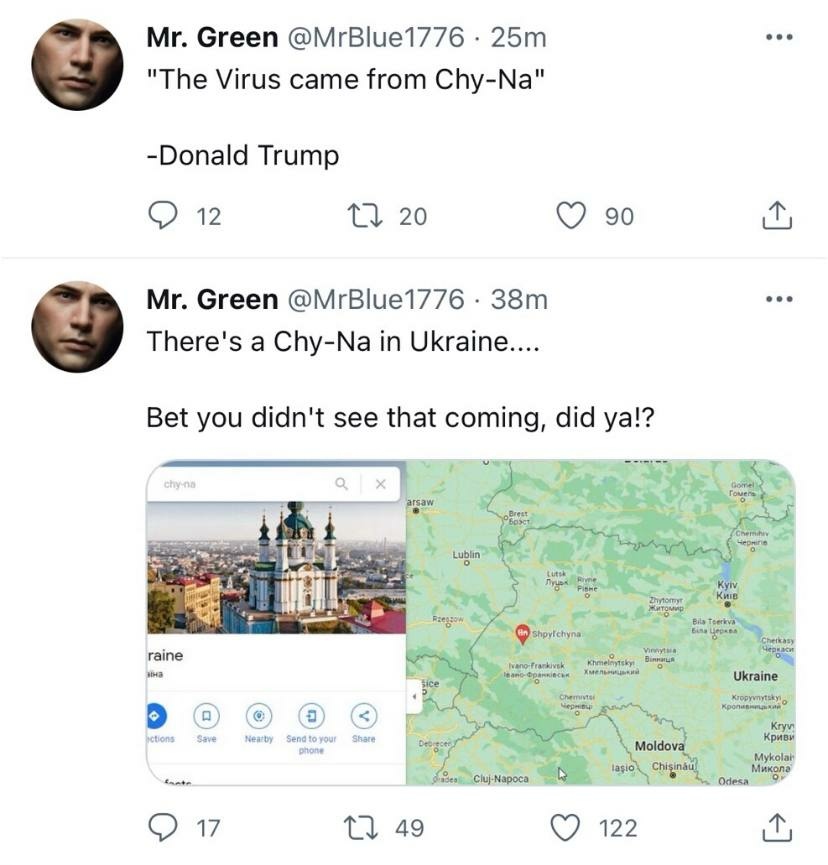
Task: Click the Save icon in the map panel
Action: [206, 716]
